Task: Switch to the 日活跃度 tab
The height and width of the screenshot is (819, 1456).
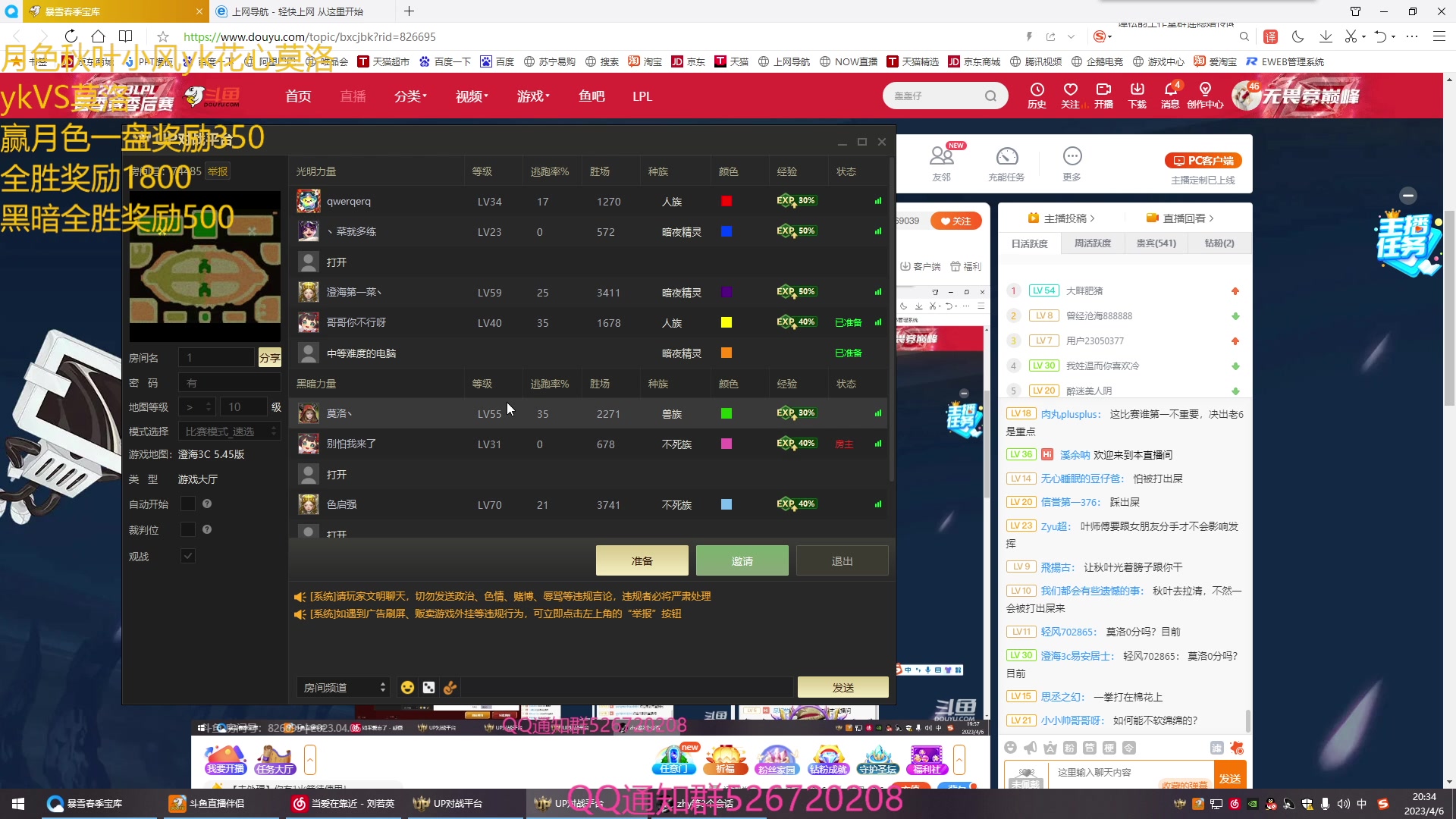Action: 1029,243
